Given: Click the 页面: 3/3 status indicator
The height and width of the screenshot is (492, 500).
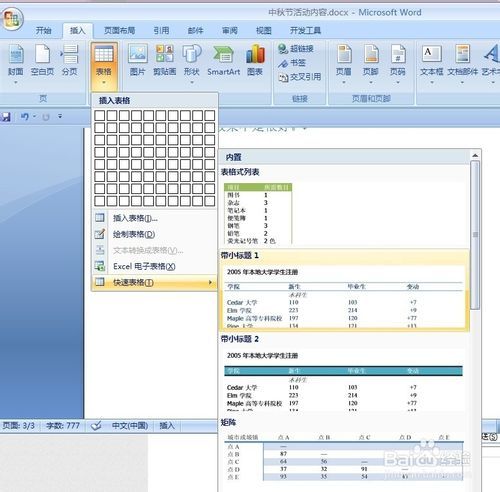Looking at the screenshot, I should pos(19,426).
